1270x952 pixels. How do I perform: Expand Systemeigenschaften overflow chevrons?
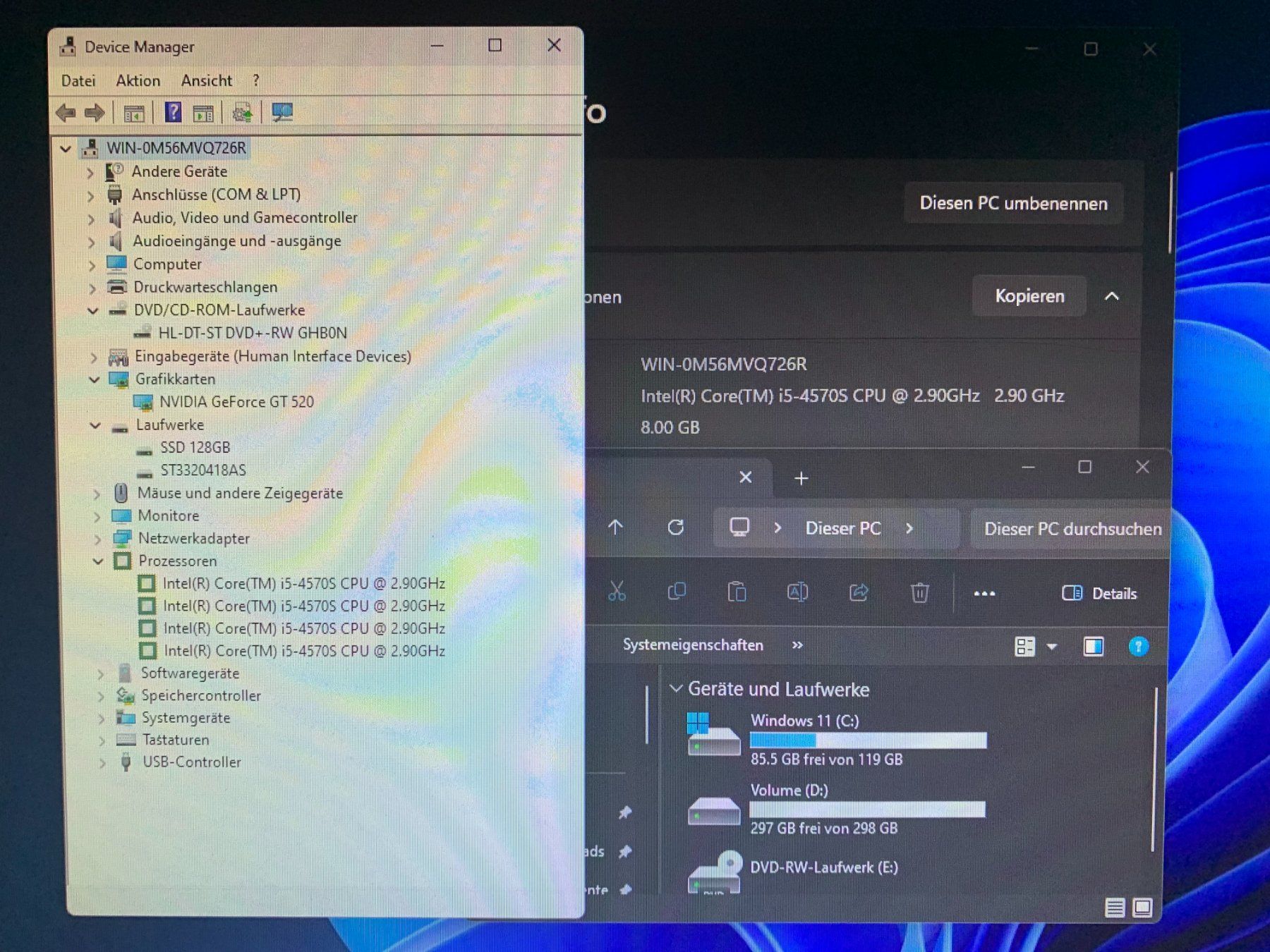pos(797,645)
